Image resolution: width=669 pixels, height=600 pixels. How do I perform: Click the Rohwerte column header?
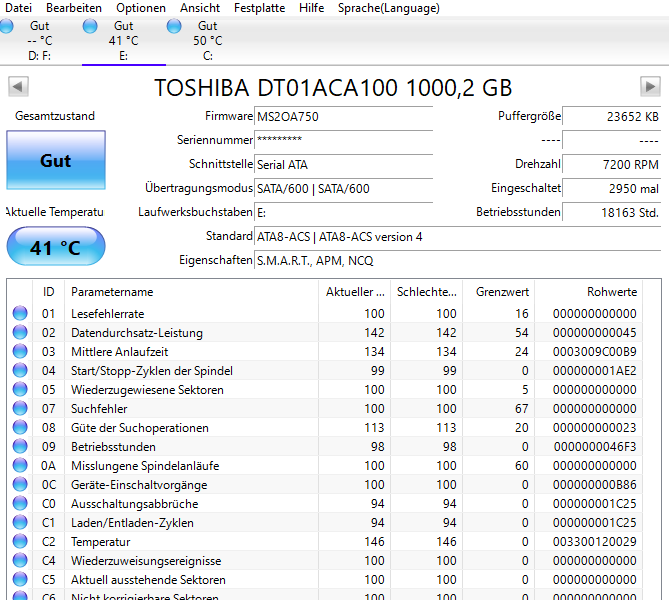(x=588, y=292)
